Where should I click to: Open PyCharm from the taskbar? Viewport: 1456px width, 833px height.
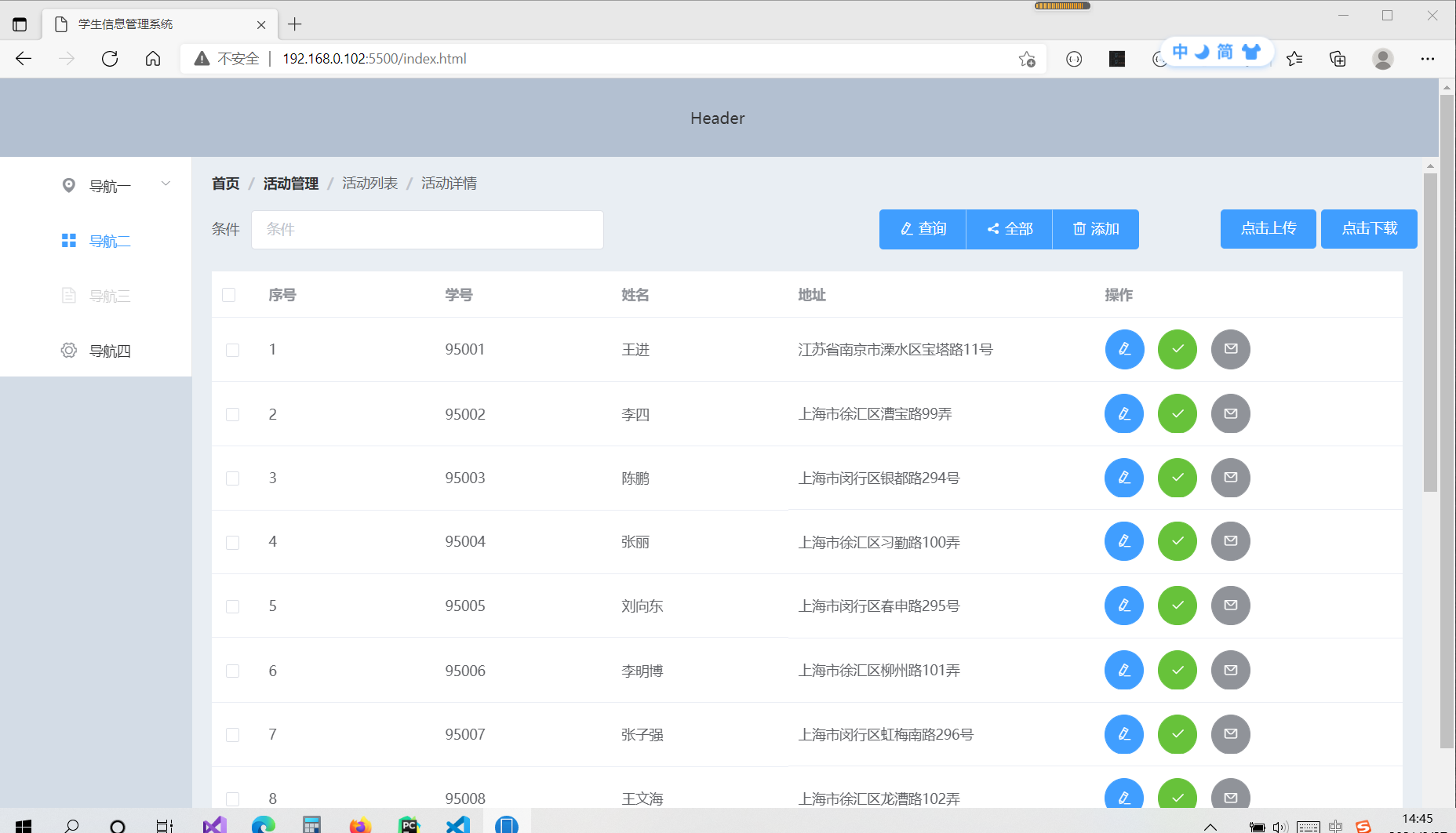(409, 825)
